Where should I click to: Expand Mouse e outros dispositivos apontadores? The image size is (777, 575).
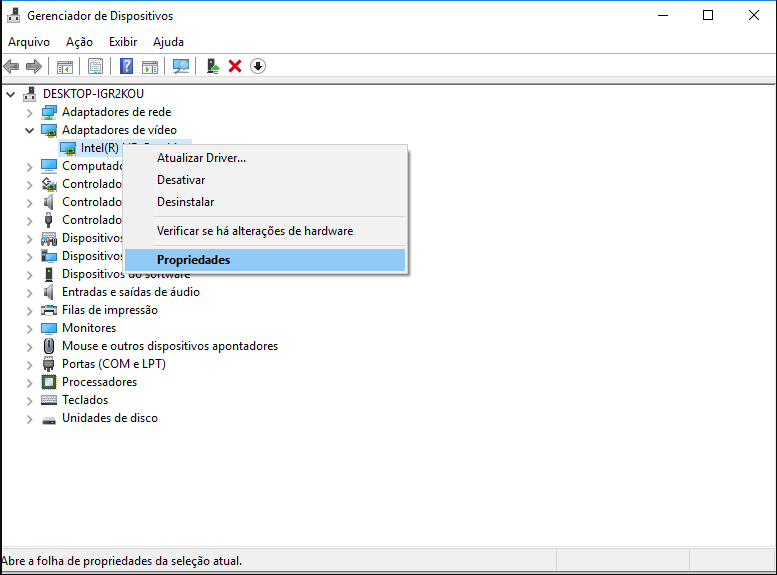coord(30,346)
